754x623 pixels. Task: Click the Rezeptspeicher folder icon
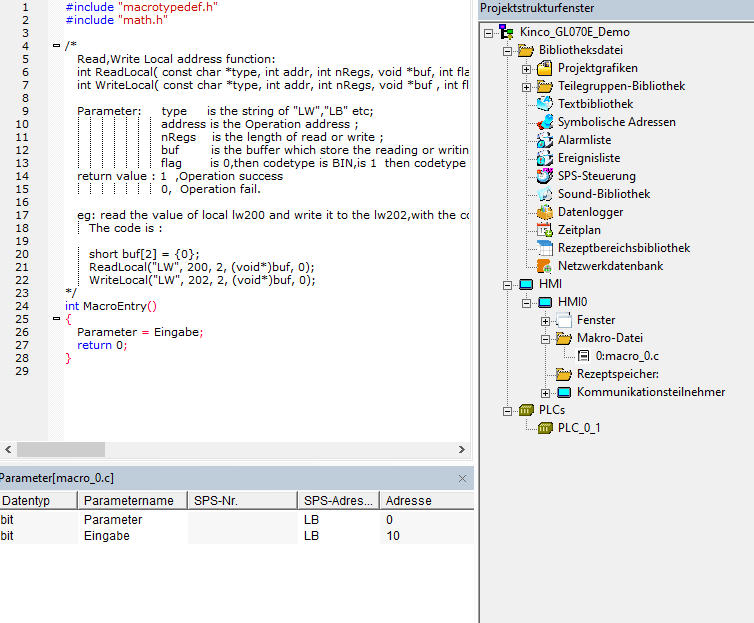pos(564,374)
